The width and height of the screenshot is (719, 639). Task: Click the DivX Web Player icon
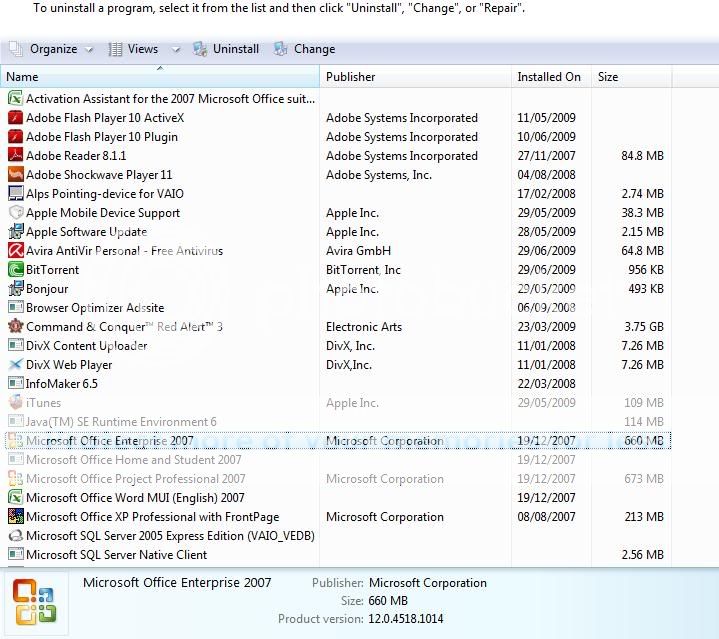(x=16, y=365)
